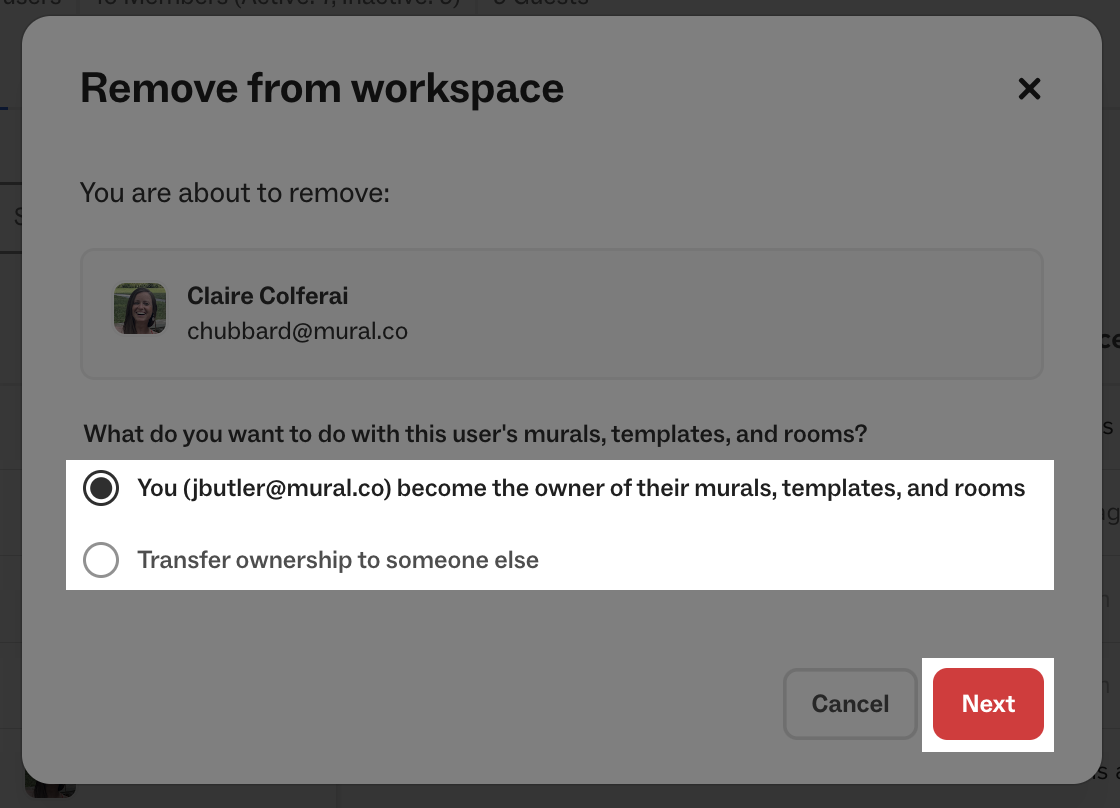This screenshot has height=808, width=1120.
Task: Click the email chubbard@mural.co
Action: [297, 331]
